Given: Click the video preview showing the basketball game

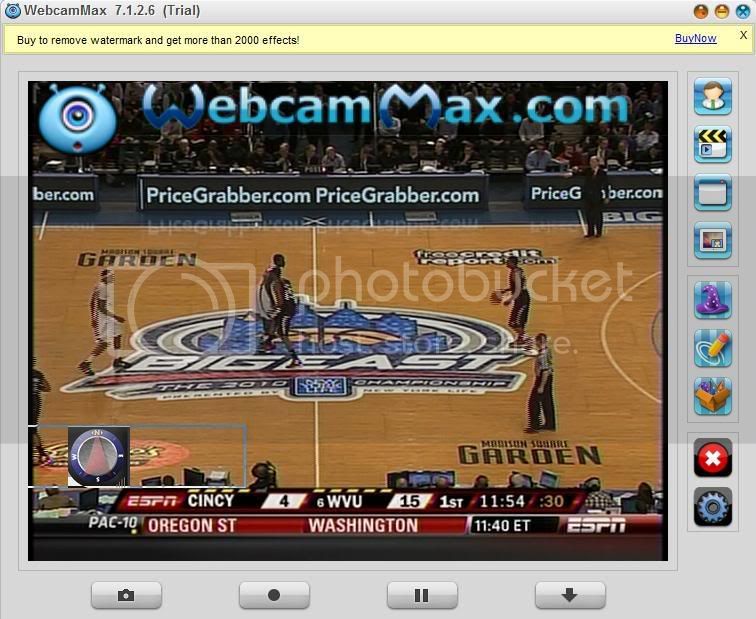Looking at the screenshot, I should pyautogui.click(x=348, y=321).
